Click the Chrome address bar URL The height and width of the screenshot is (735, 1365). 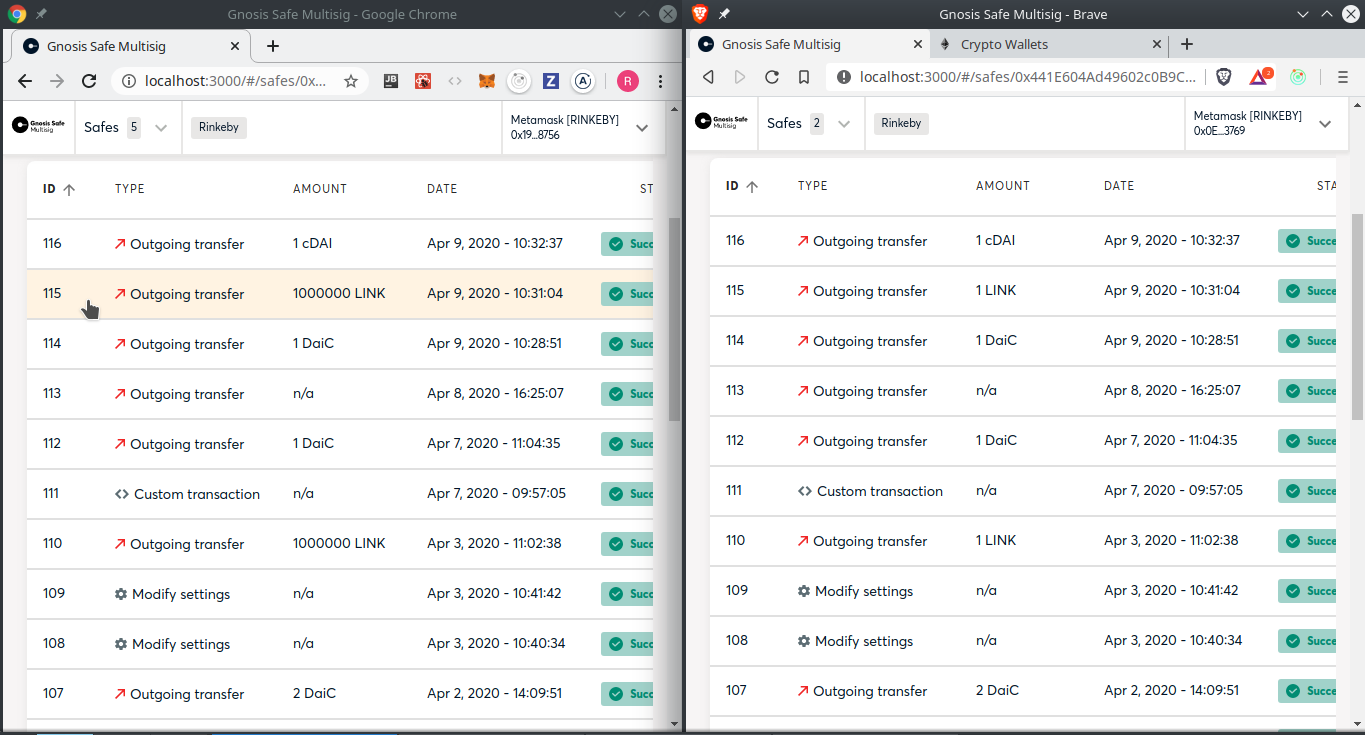pyautogui.click(x=236, y=81)
